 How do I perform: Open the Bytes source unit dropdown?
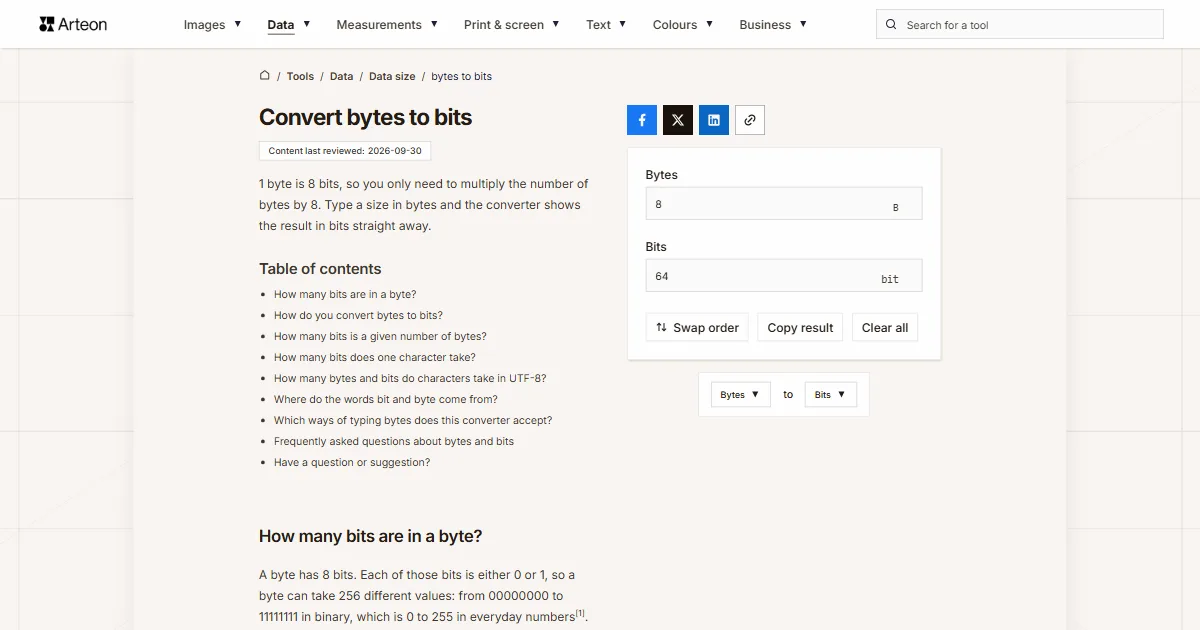(741, 395)
